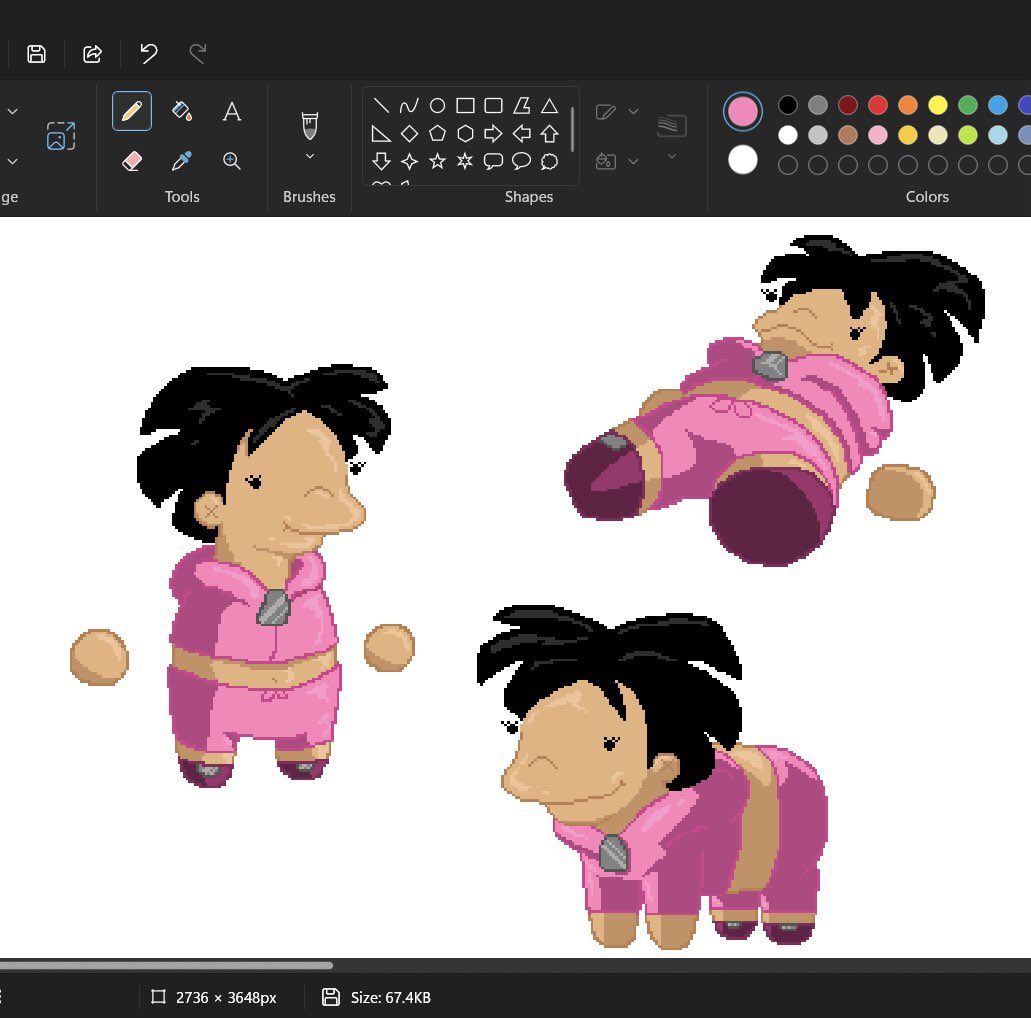This screenshot has width=1031, height=1018.
Task: Pick the brown color swatch
Action: (848, 135)
